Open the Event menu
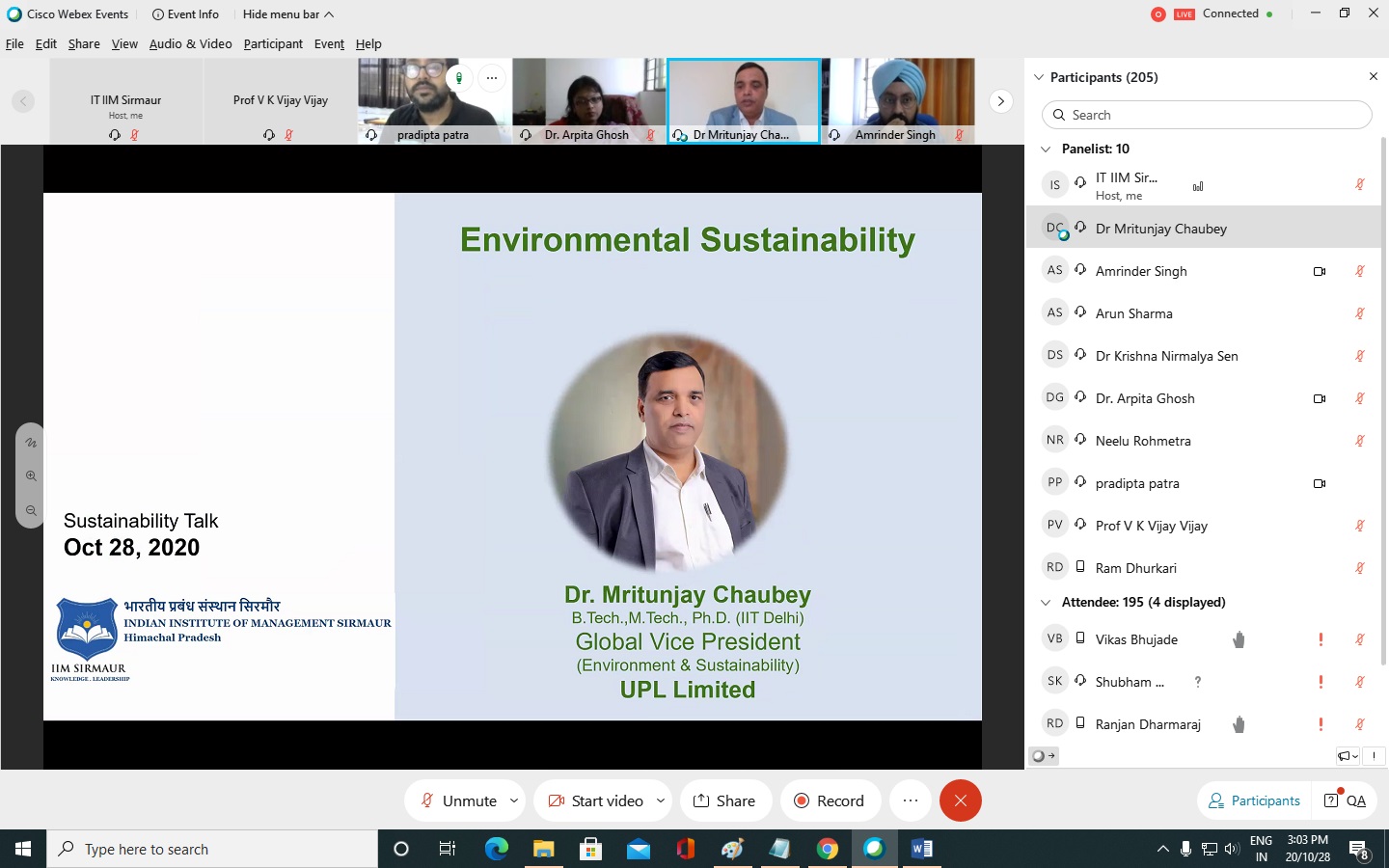Image resolution: width=1389 pixels, height=868 pixels. [x=329, y=43]
